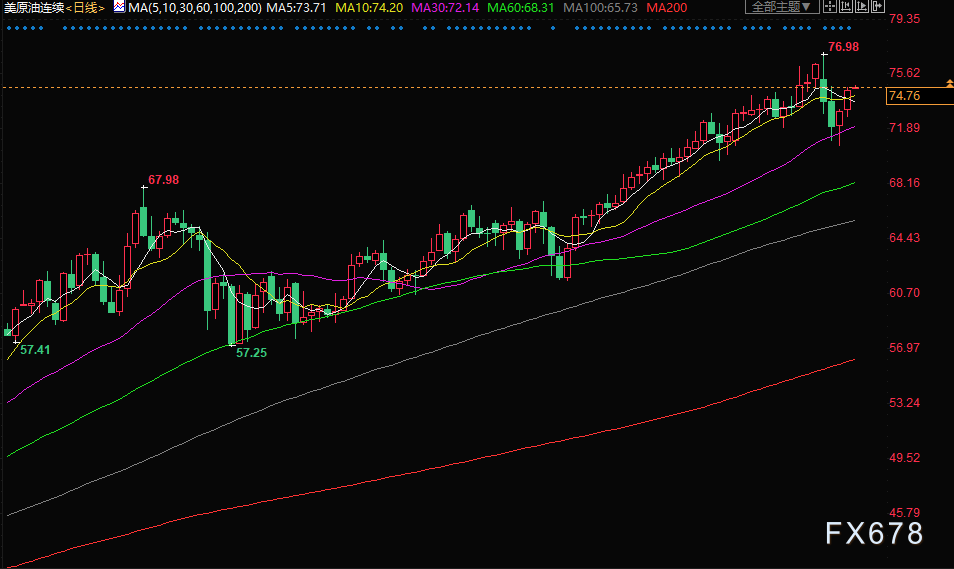This screenshot has height=569, width=954.
Task: Click the crosshair cursor icon
Action: point(829,7)
